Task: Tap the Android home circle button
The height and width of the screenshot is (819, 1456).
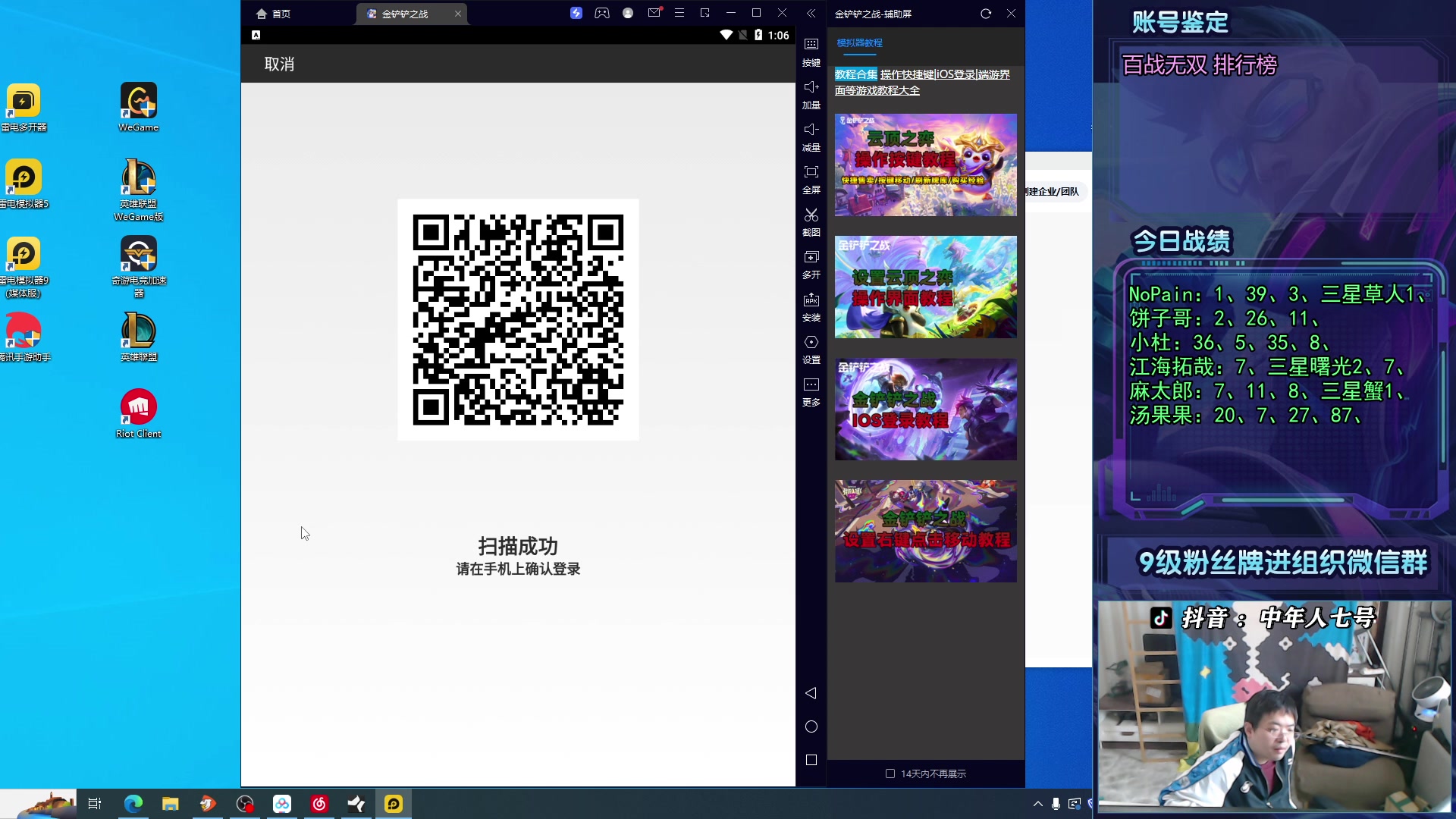Action: (x=811, y=726)
